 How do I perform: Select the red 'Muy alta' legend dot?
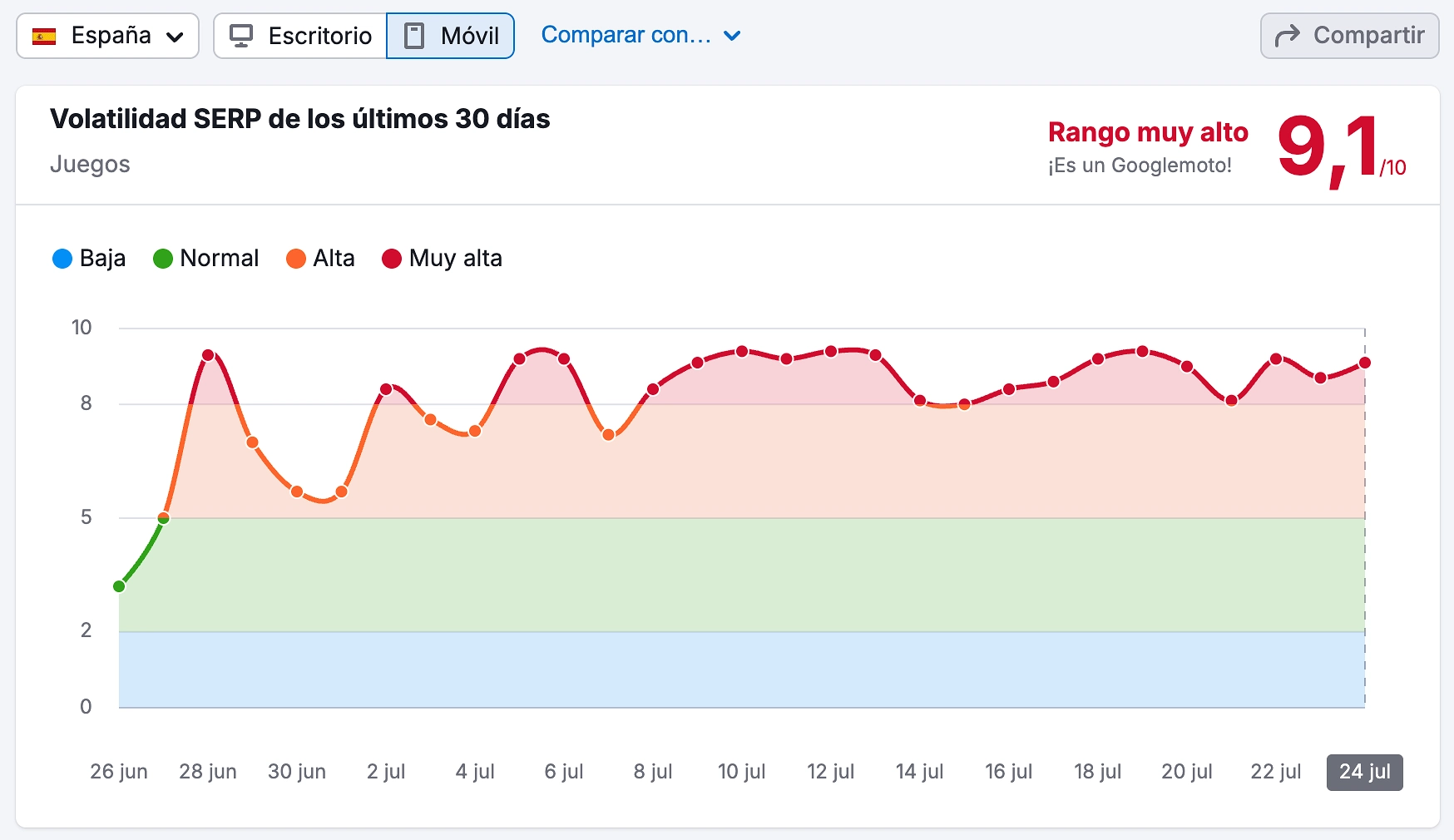392,259
